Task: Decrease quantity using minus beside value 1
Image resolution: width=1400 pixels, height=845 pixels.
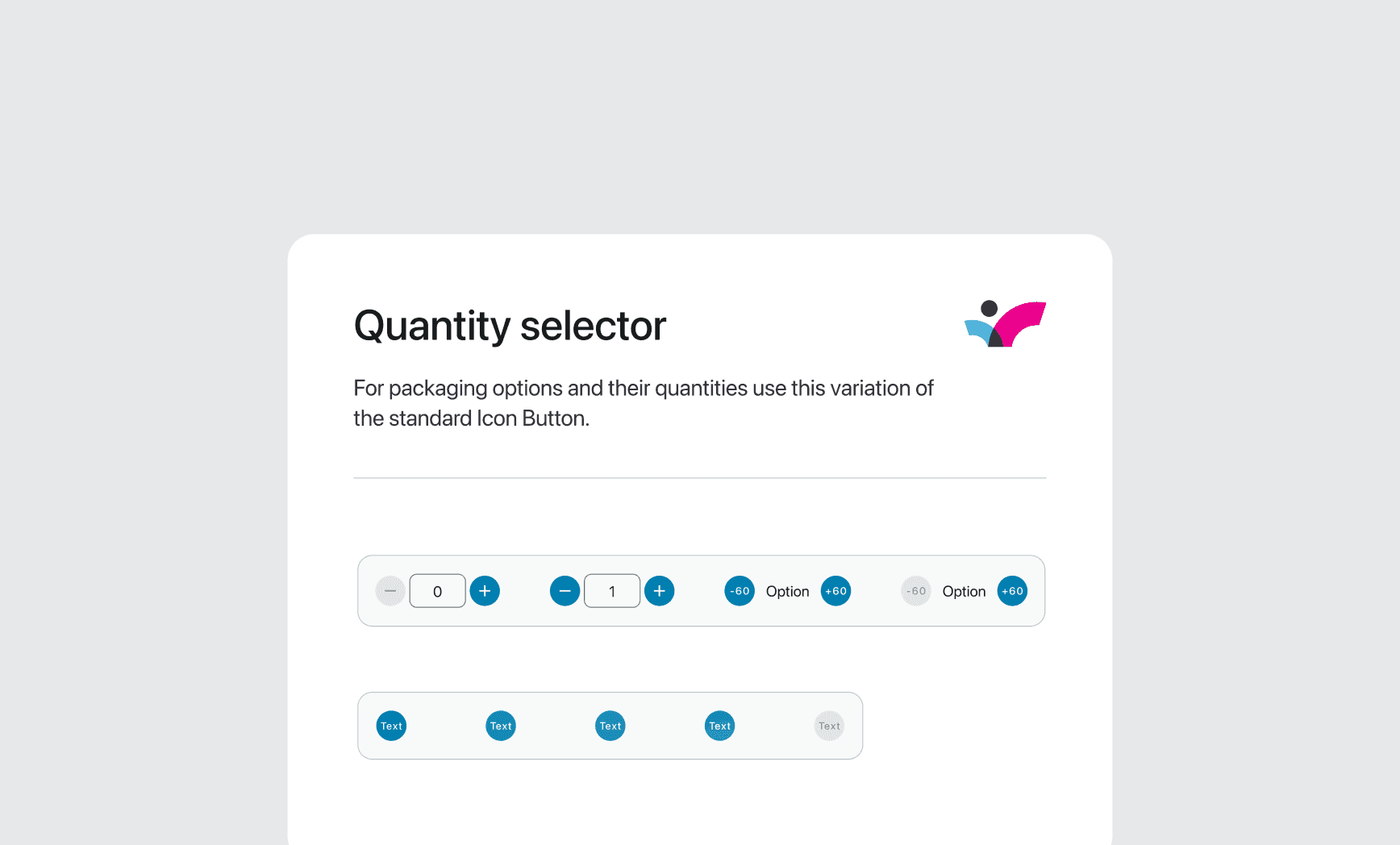Action: [x=565, y=591]
